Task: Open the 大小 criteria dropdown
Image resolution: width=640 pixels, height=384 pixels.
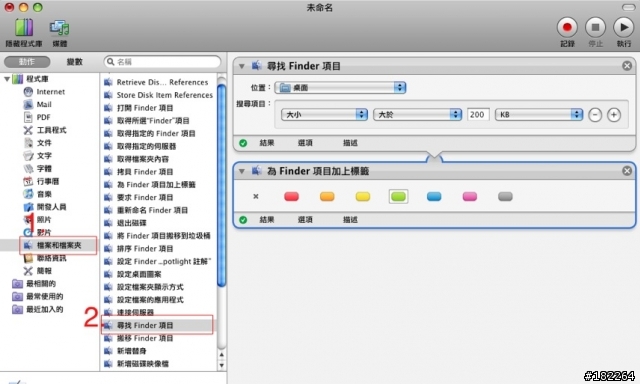Action: 324,115
